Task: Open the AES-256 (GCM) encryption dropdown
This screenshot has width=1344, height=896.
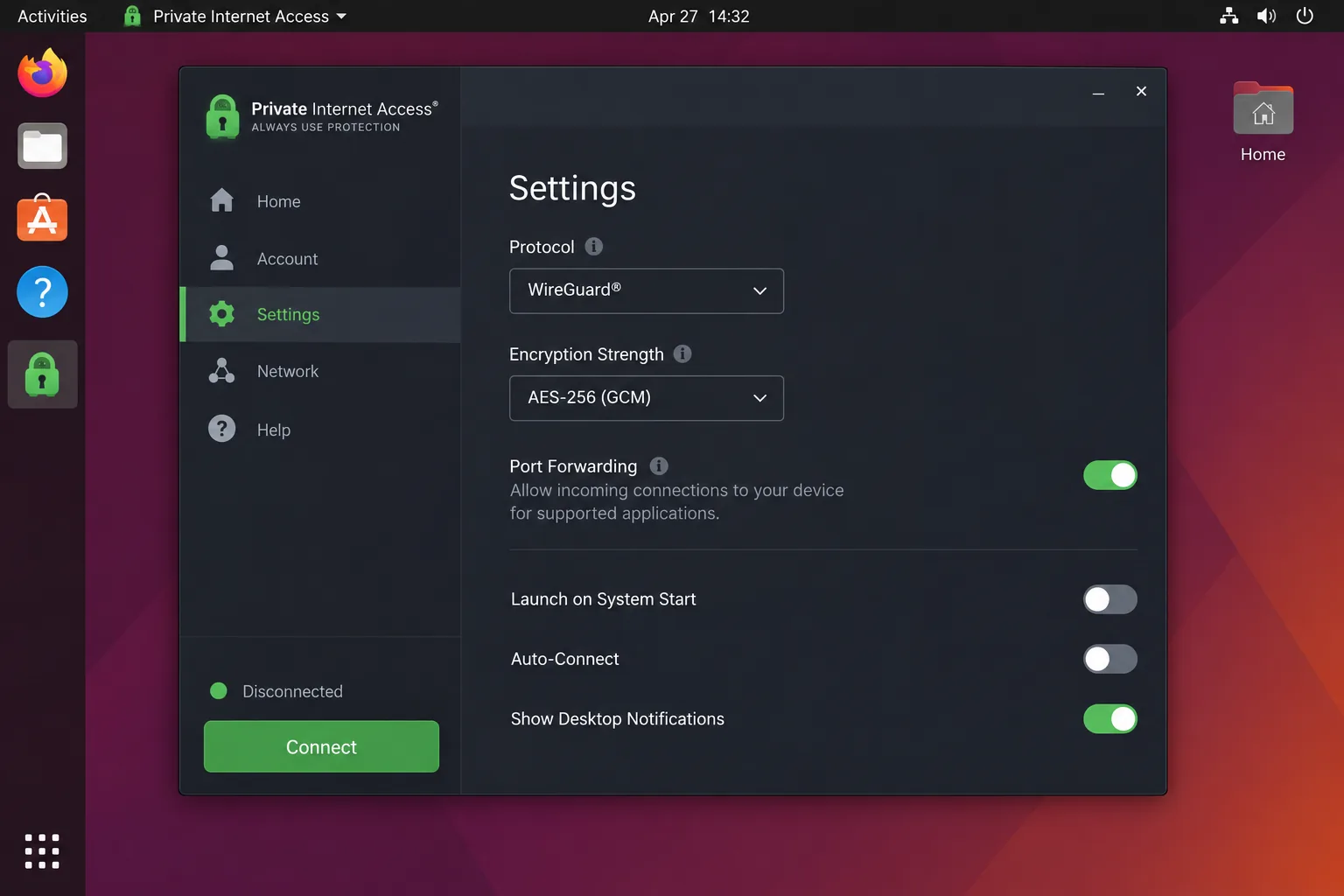Action: (x=647, y=398)
